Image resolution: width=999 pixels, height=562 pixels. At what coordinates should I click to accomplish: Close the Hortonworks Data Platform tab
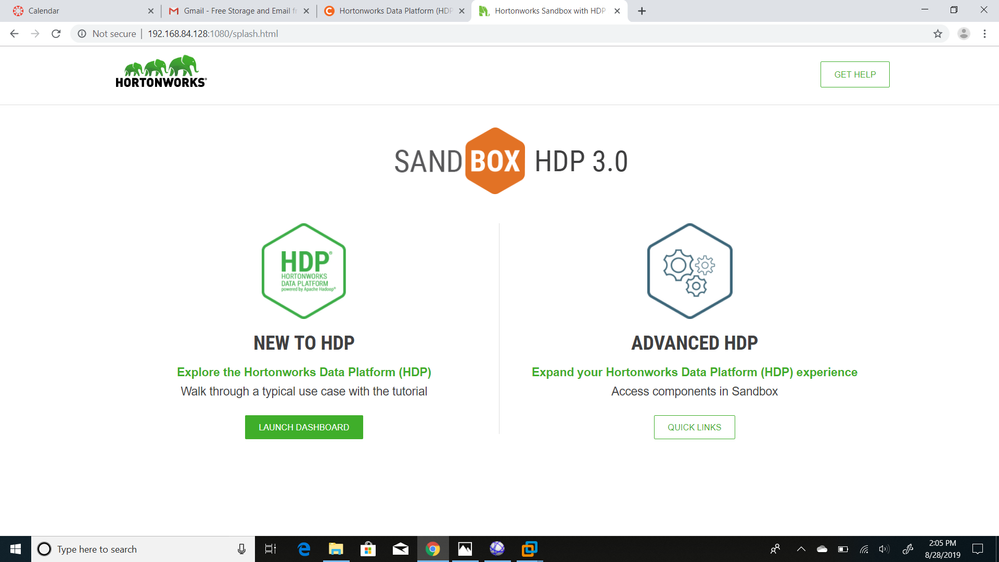click(461, 11)
